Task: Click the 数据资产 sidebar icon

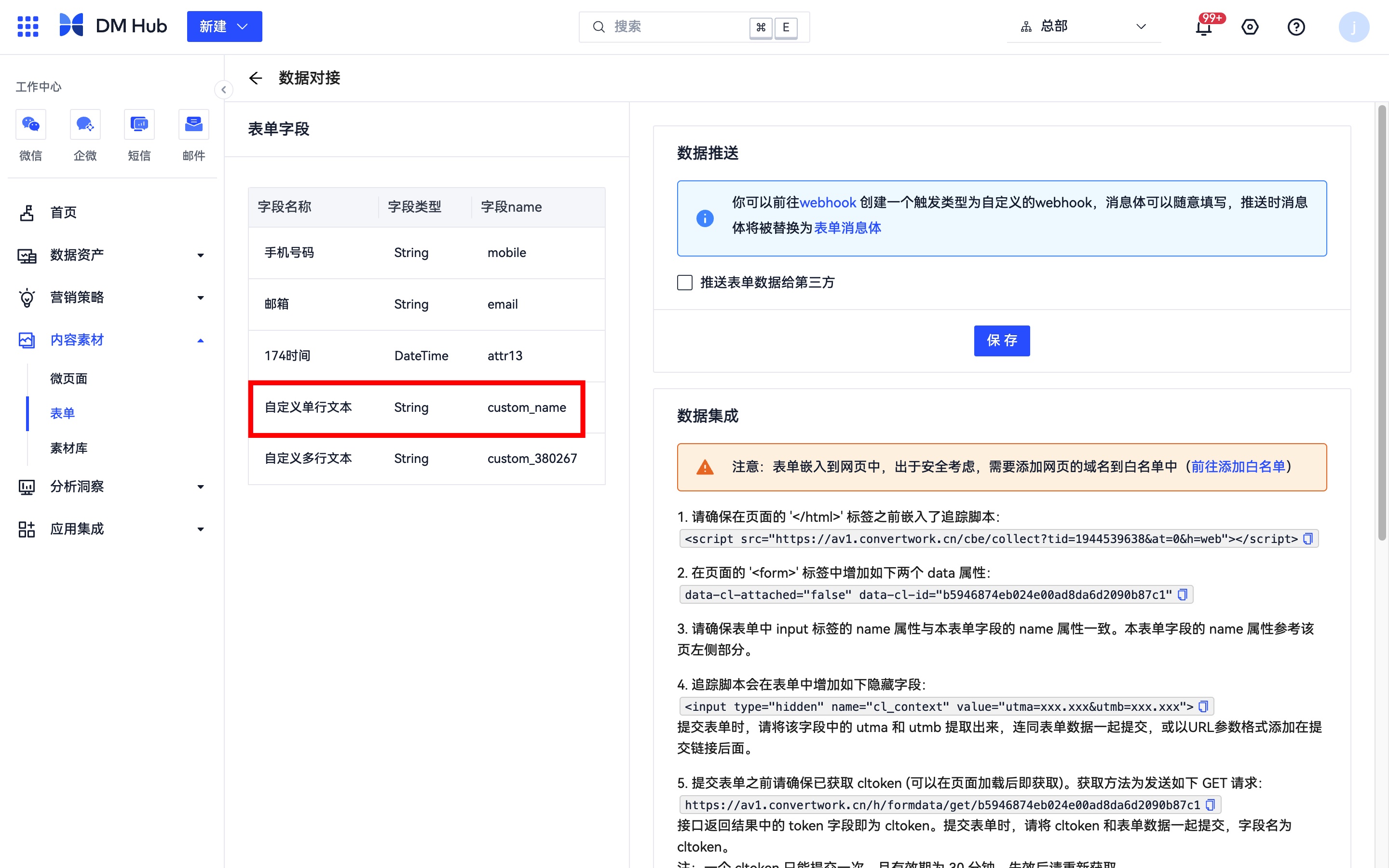Action: [x=27, y=256]
